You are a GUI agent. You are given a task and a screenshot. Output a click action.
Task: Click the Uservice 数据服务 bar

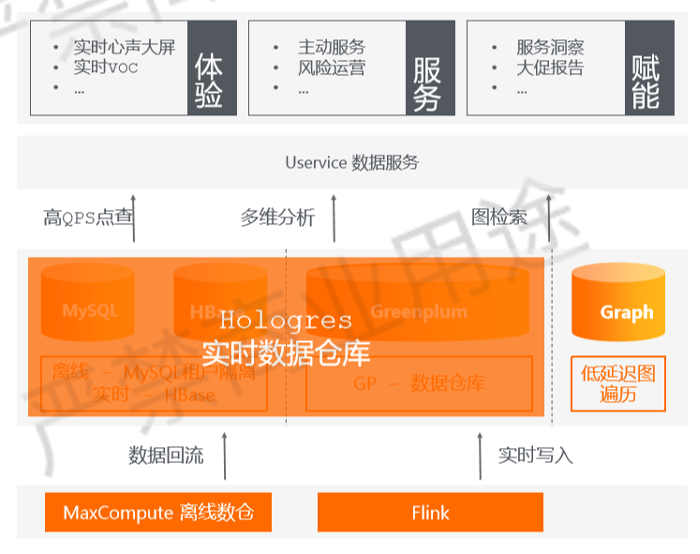352,162
